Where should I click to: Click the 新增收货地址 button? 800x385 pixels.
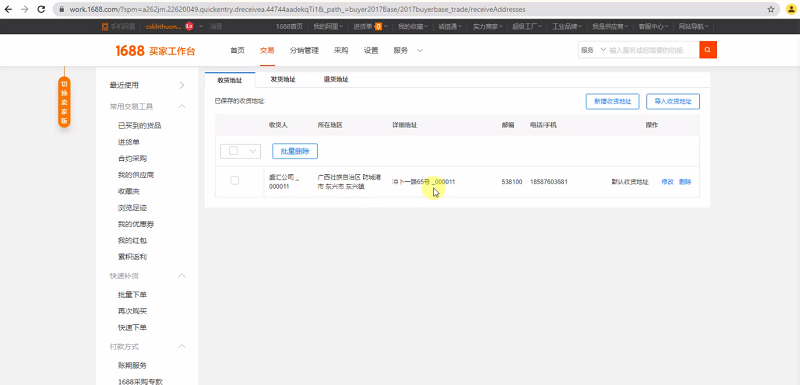[612, 101]
